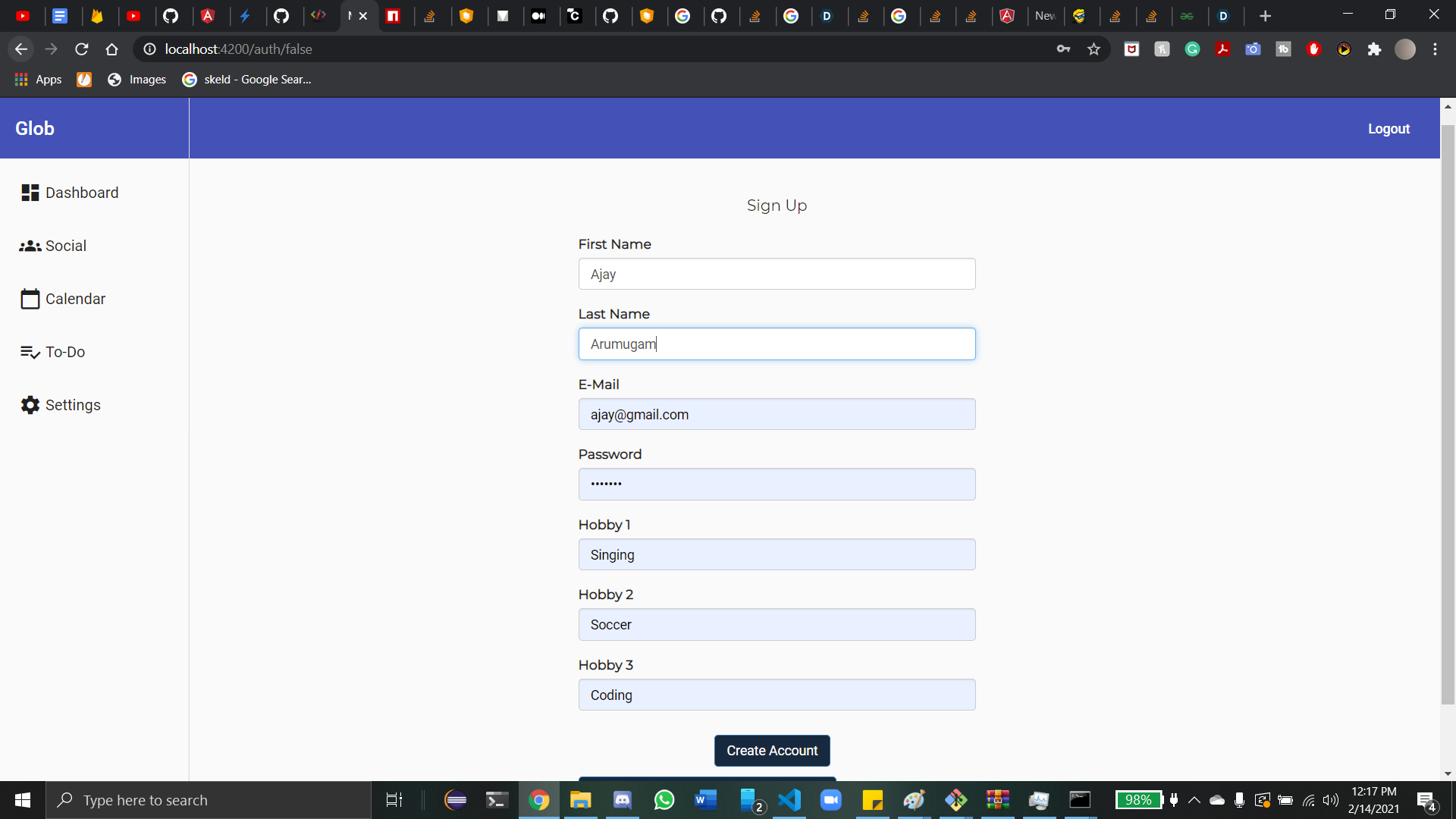1456x819 pixels.
Task: Open Visual Studio Code from taskbar
Action: coord(789,800)
